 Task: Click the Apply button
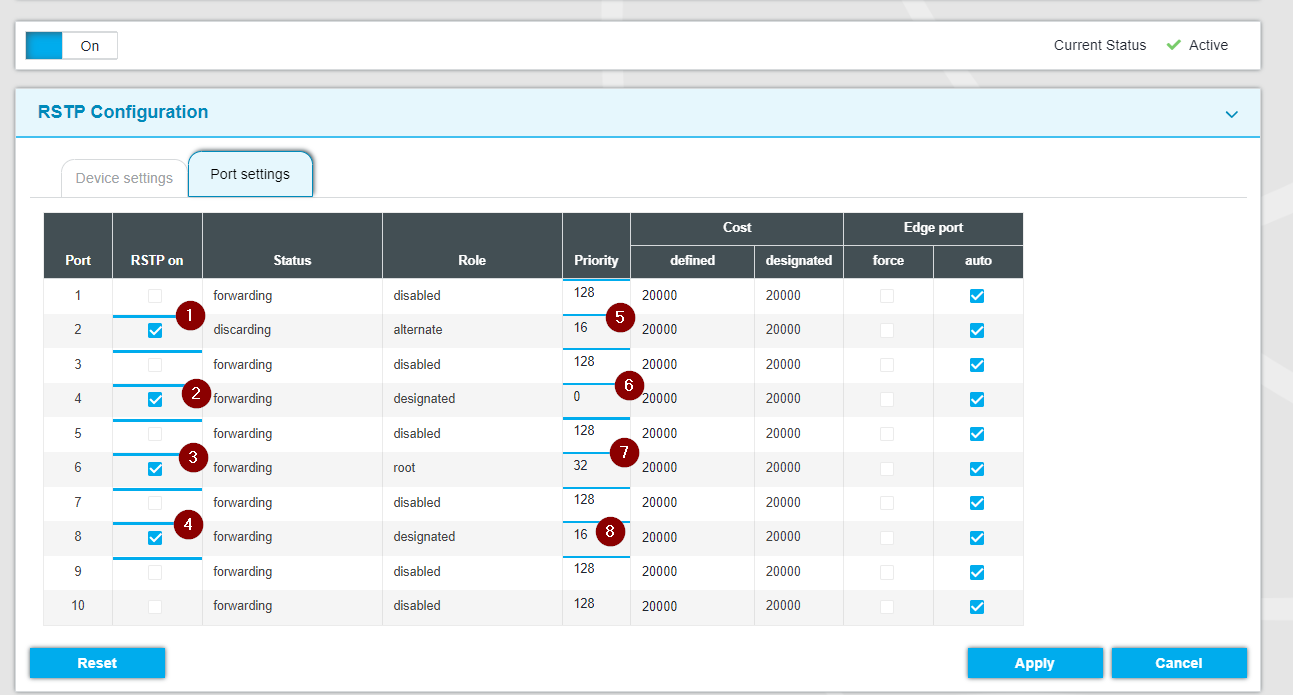pyautogui.click(x=1035, y=663)
